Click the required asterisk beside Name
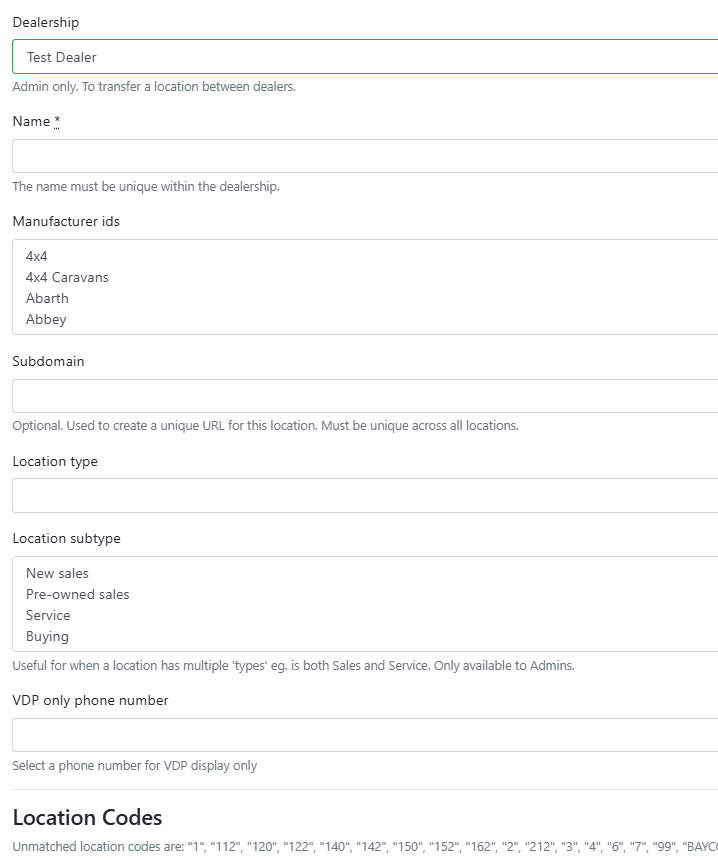The height and width of the screenshot is (860, 718). [57, 121]
